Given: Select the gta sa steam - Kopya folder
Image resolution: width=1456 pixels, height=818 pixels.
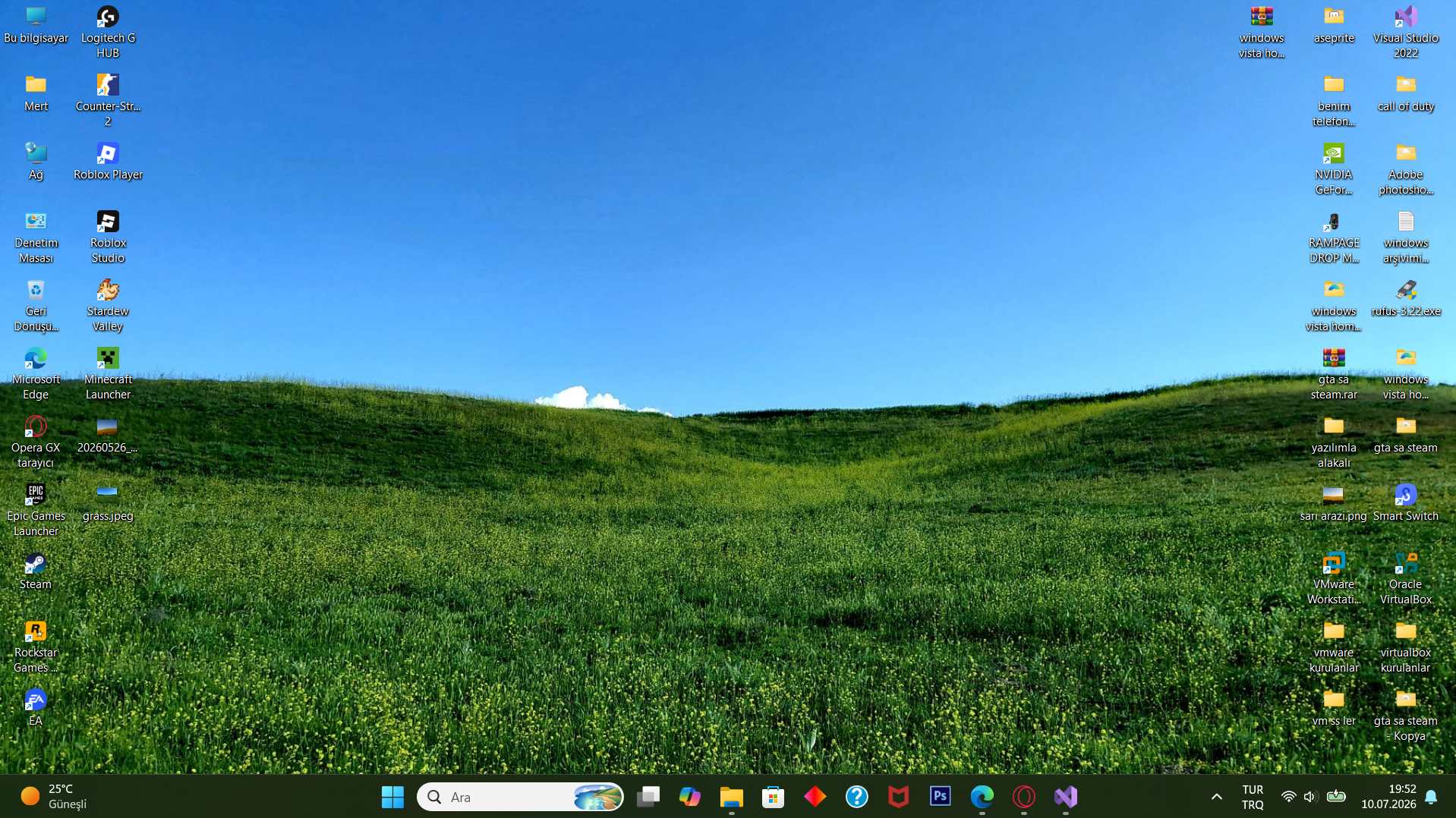Looking at the screenshot, I should point(1406,716).
